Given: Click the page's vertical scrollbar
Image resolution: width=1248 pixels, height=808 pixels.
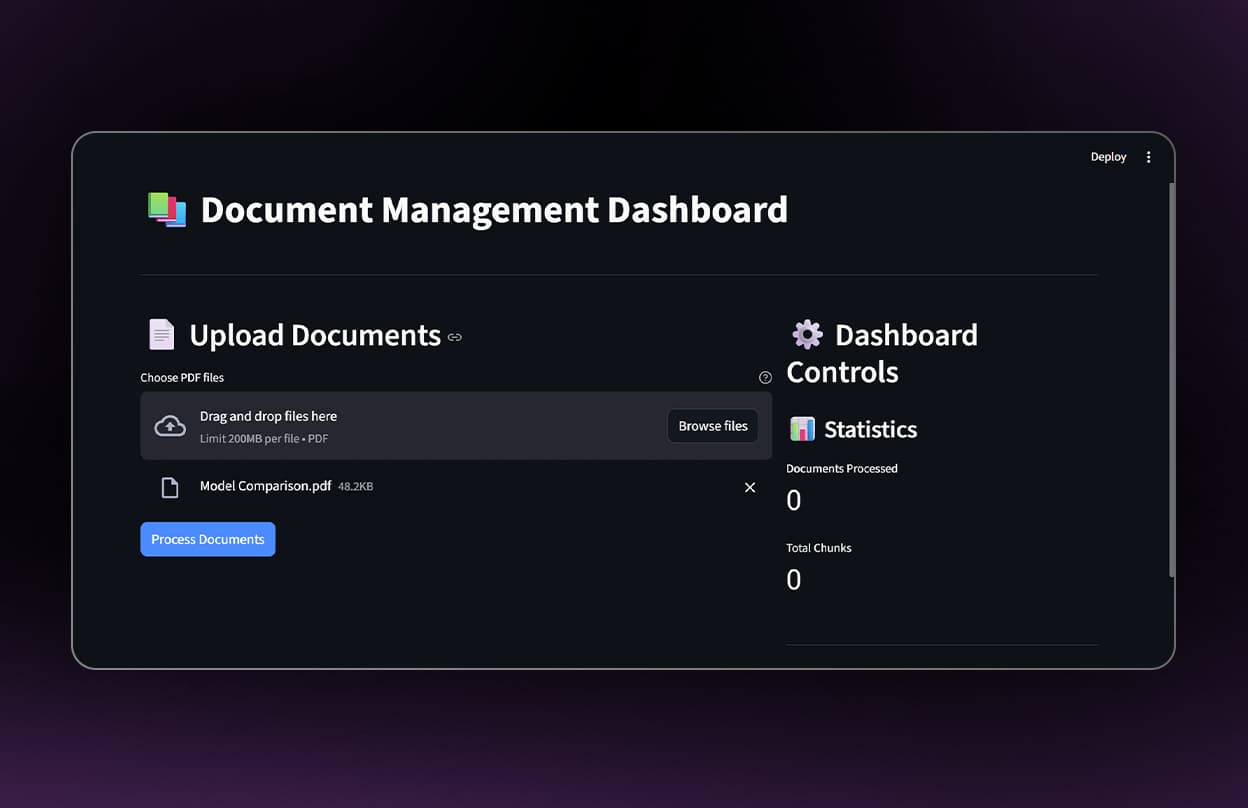Looking at the screenshot, I should click(1171, 380).
